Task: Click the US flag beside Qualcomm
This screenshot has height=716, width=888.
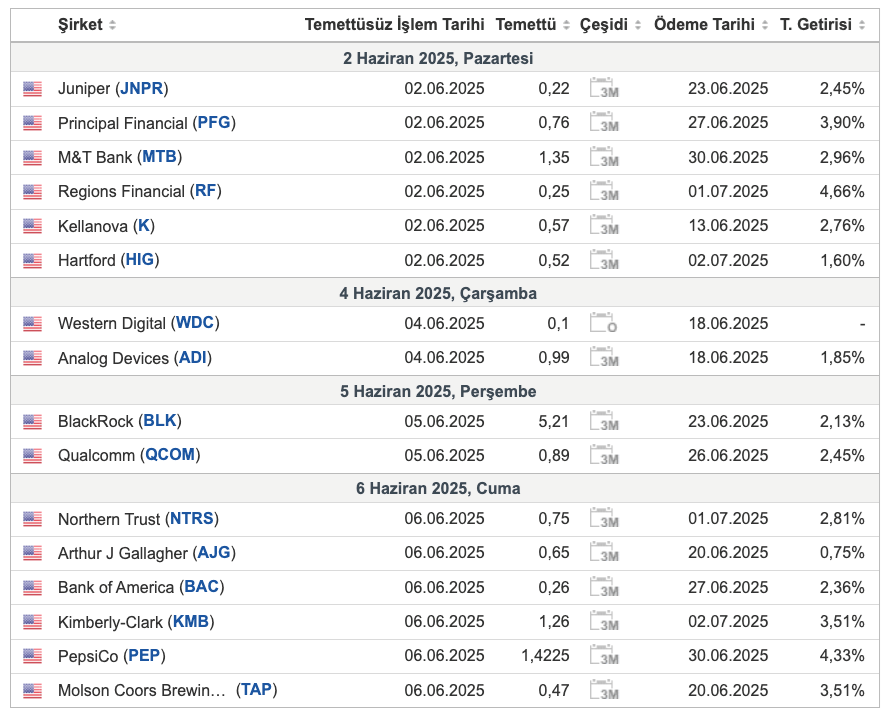Action: point(32,455)
